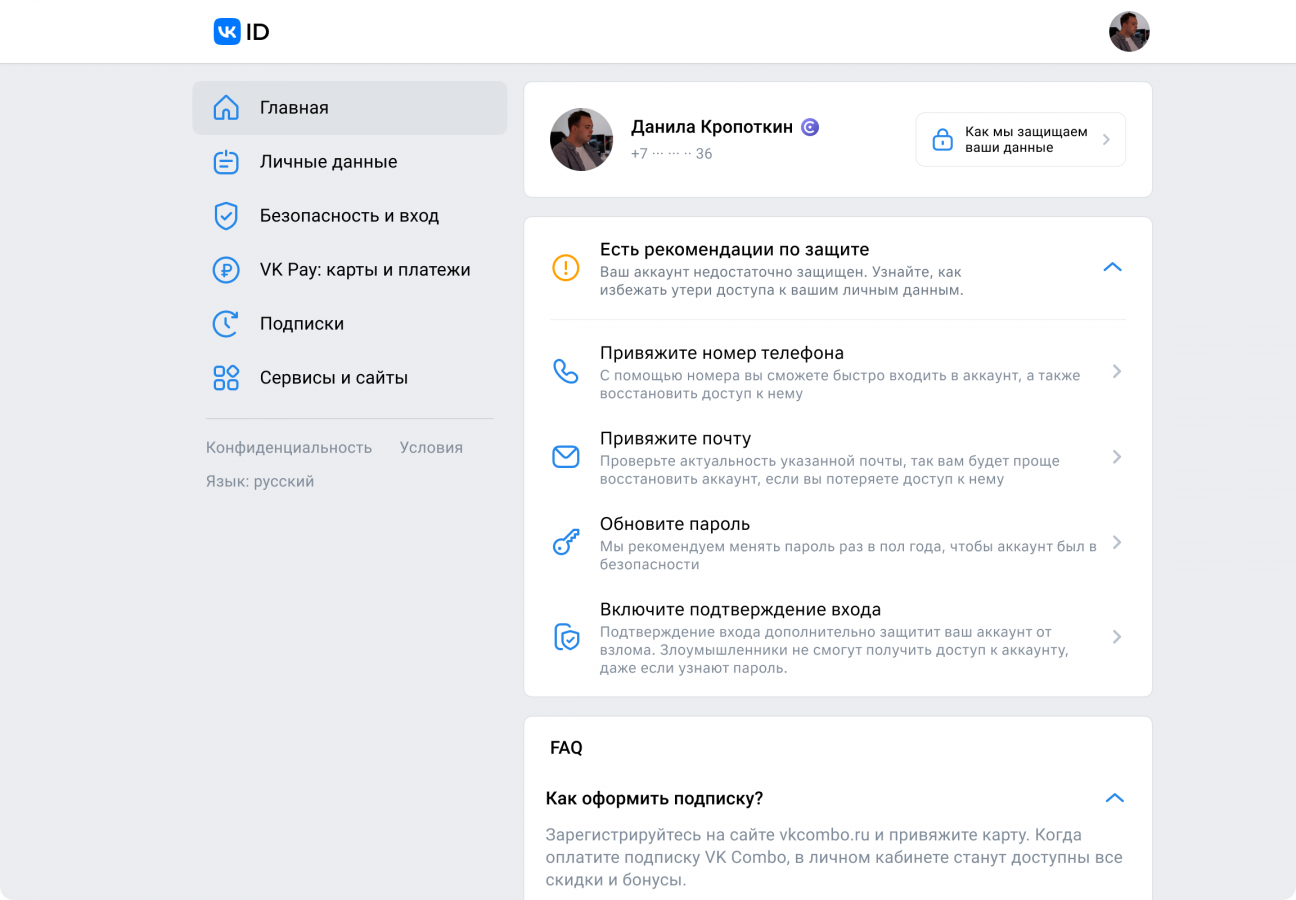This screenshot has width=1296, height=900.
Task: Click the masked phone number +7 ··· ··· ·· 36
Action: click(x=671, y=154)
